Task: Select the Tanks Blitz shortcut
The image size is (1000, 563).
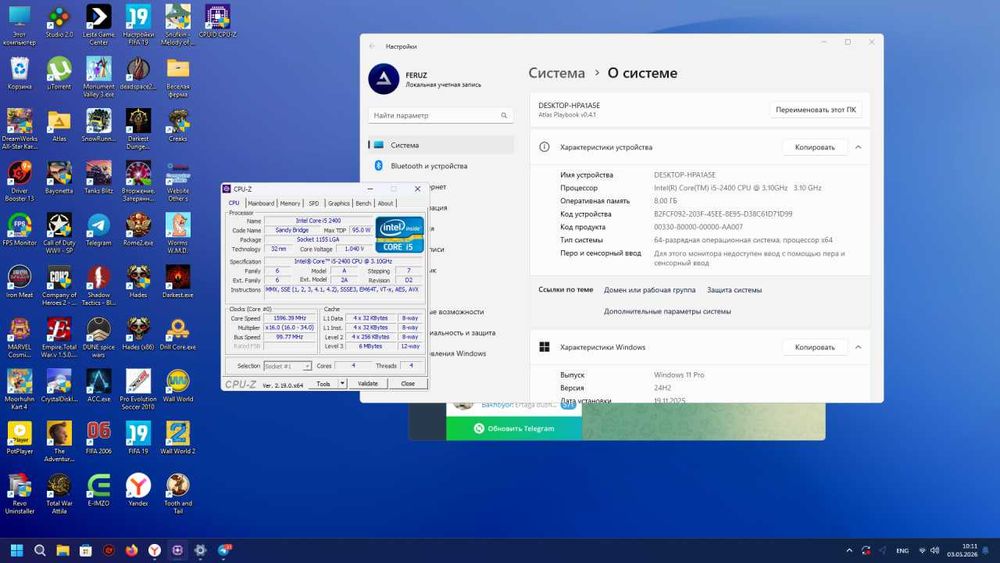Action: 98,178
